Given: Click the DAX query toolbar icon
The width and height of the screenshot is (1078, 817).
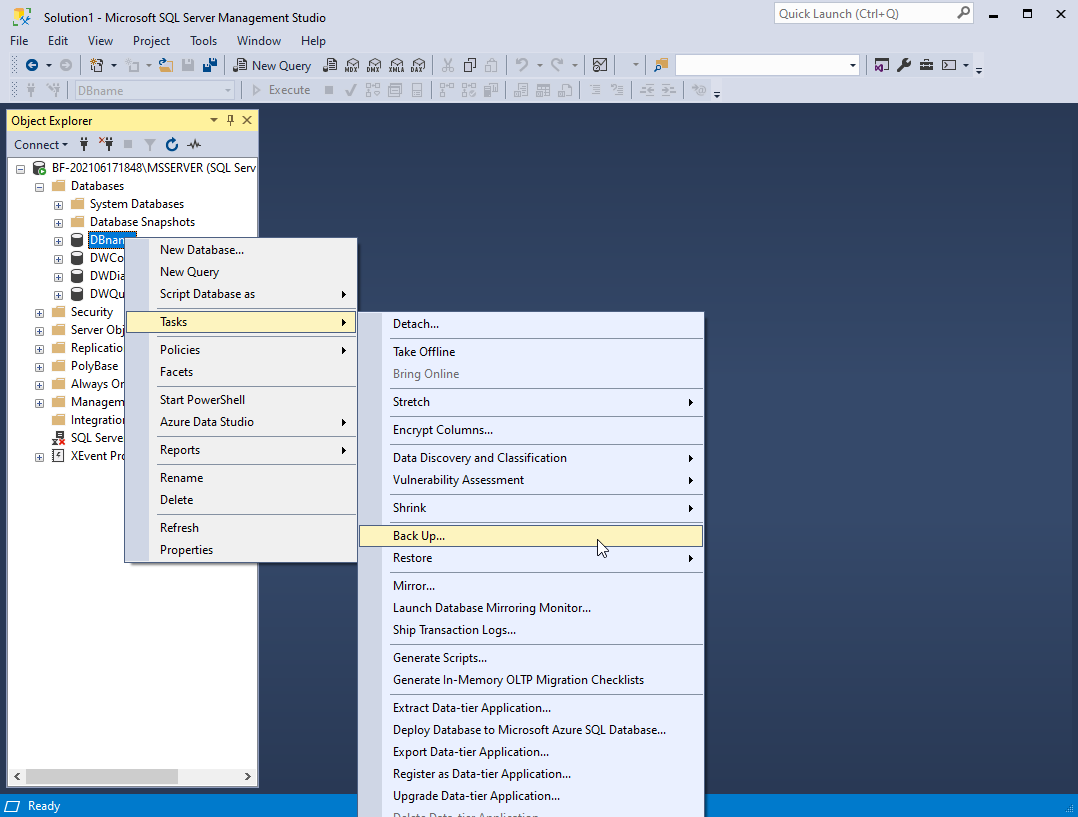Looking at the screenshot, I should click(x=417, y=66).
